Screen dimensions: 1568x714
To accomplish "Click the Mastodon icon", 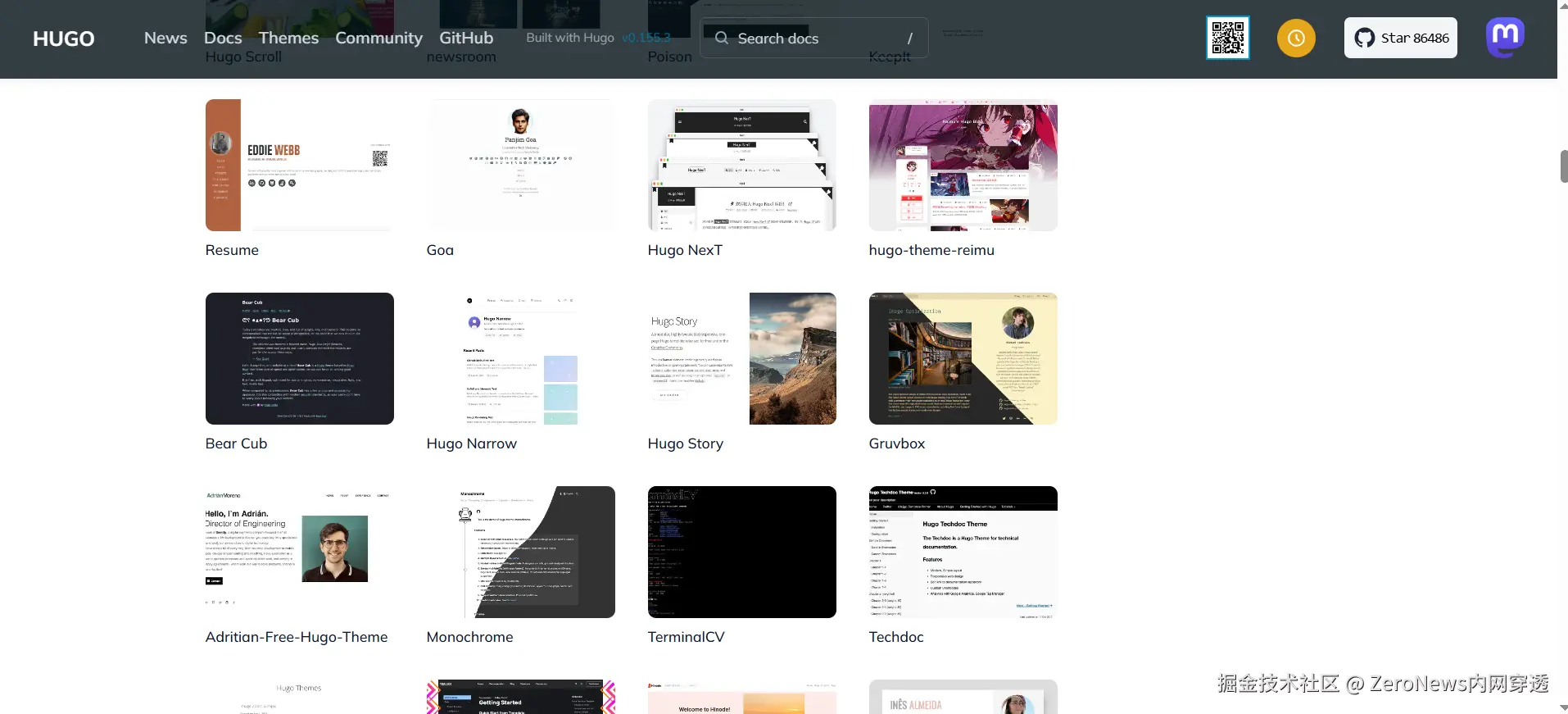I will pyautogui.click(x=1505, y=38).
